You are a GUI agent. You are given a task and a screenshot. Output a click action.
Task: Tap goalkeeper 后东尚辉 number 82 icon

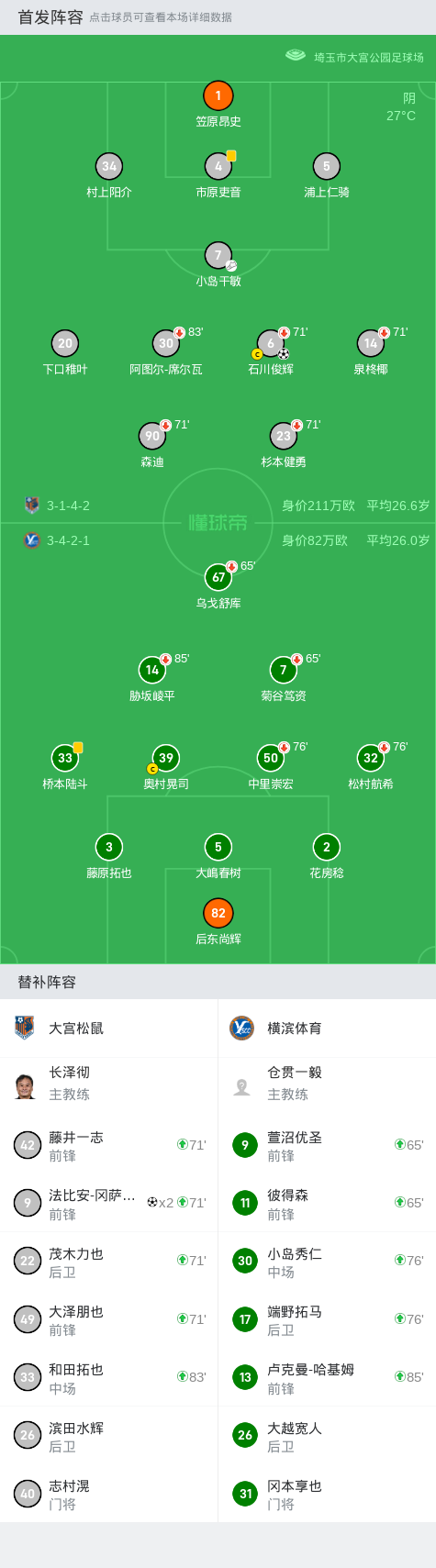tap(218, 913)
